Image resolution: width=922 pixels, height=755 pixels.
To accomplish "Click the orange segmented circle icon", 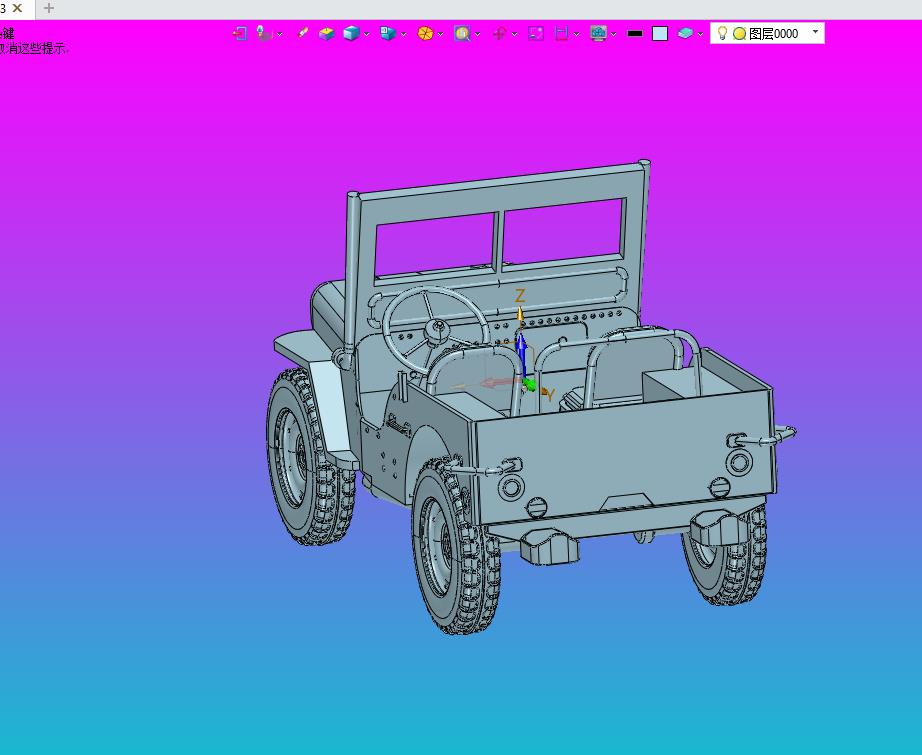I will (425, 34).
